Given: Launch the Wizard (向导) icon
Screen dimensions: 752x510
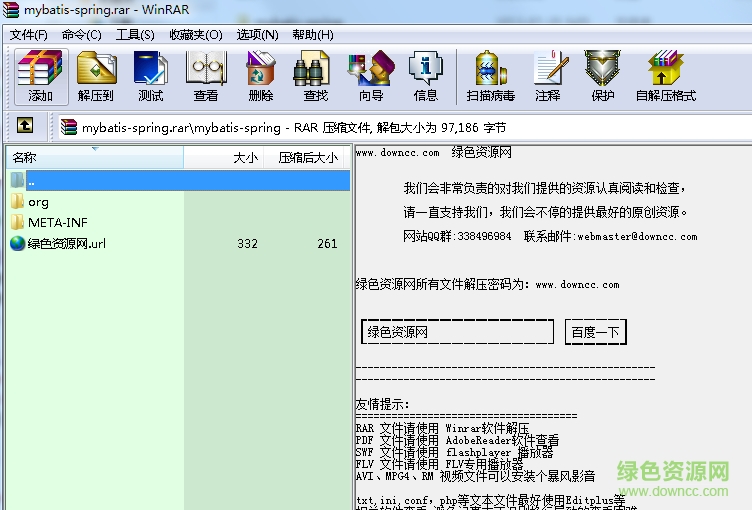Looking at the screenshot, I should [x=371, y=76].
